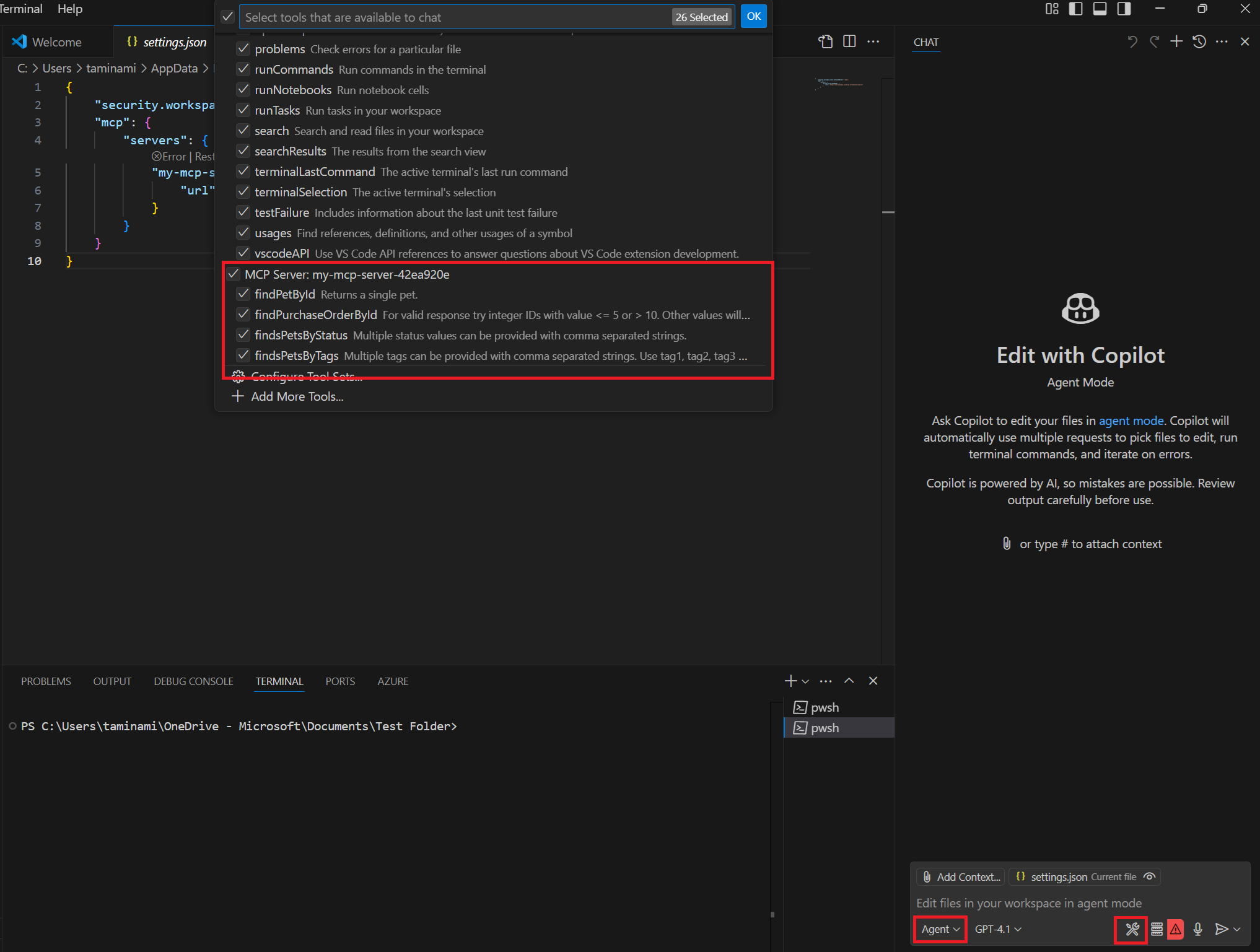Viewport: 1260px width, 952px height.
Task: Switch to the settings.json tab
Action: click(166, 41)
